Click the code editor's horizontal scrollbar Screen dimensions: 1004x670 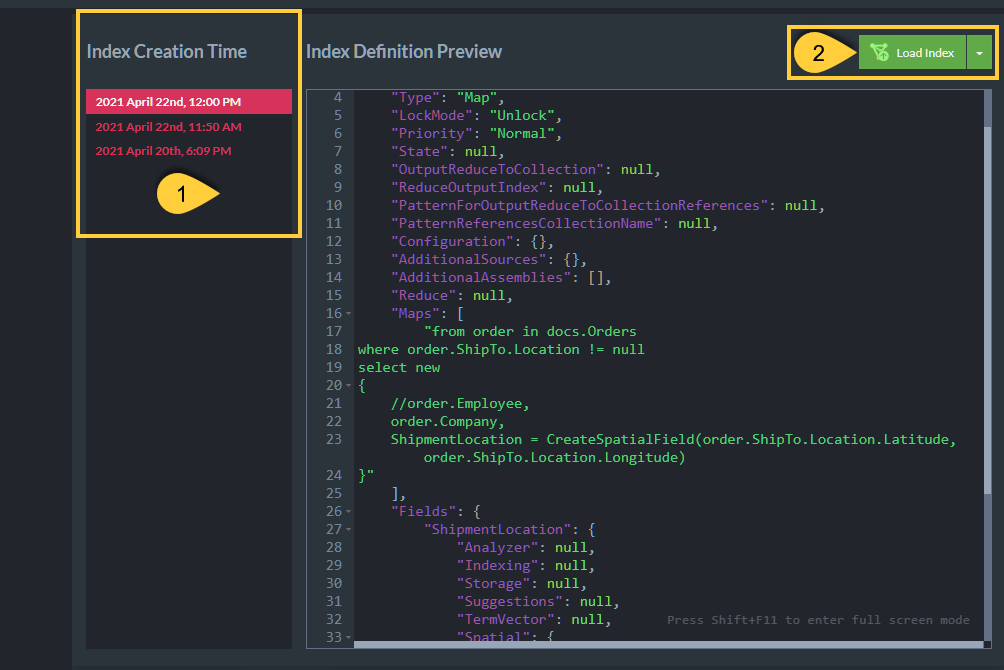(668, 644)
